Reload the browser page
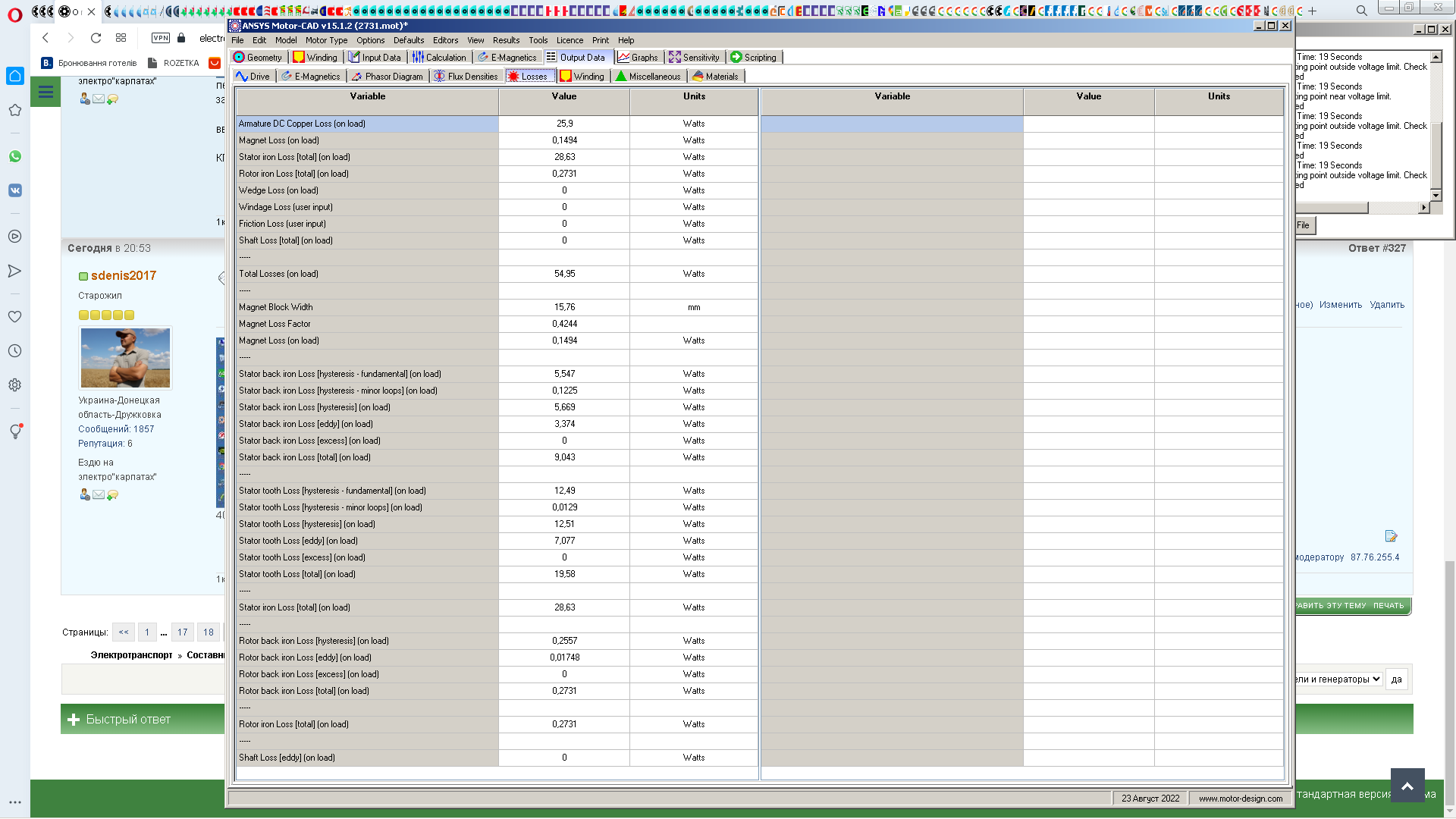The width and height of the screenshot is (1456, 819). [x=96, y=38]
